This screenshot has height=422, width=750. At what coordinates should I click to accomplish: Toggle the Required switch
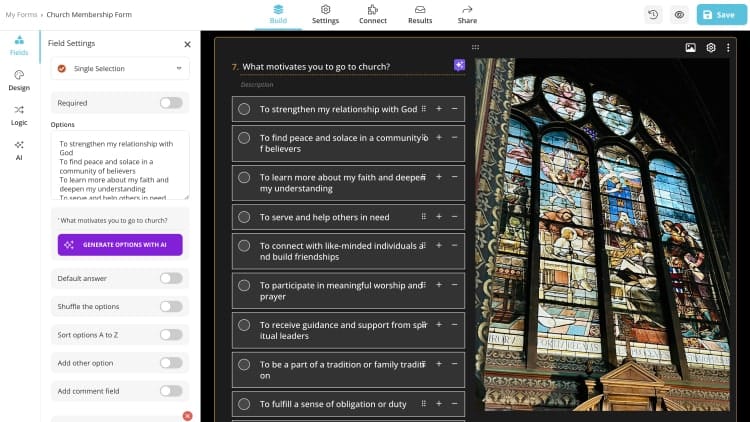click(171, 103)
